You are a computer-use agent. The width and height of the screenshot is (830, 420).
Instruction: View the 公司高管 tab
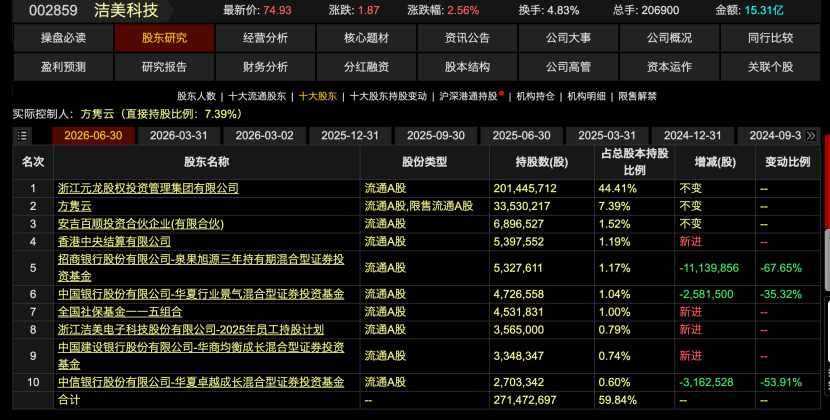pos(569,67)
